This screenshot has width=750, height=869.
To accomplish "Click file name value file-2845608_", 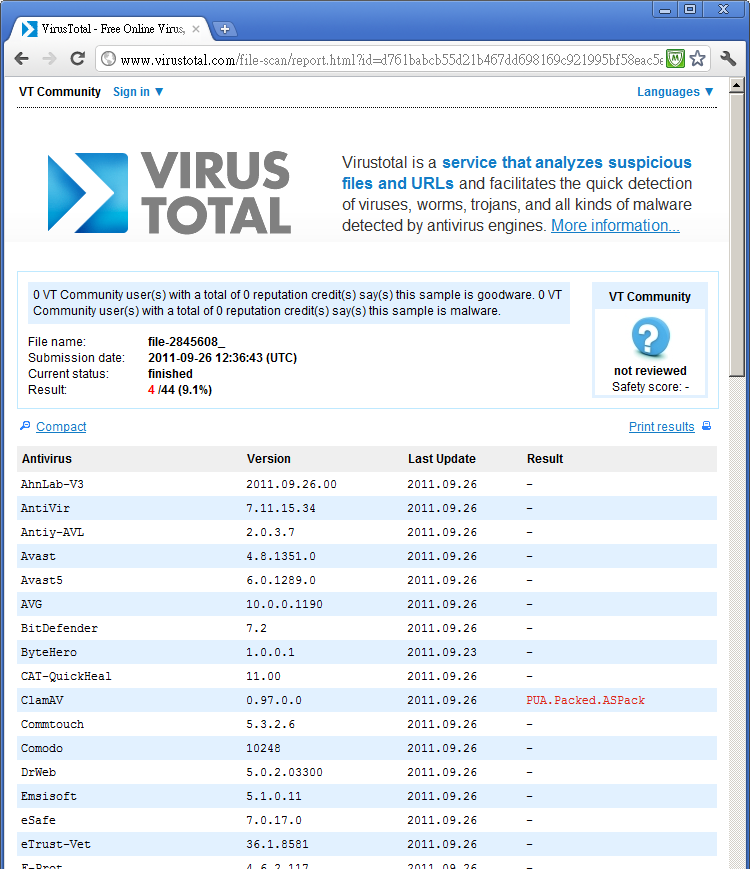I will pyautogui.click(x=186, y=342).
